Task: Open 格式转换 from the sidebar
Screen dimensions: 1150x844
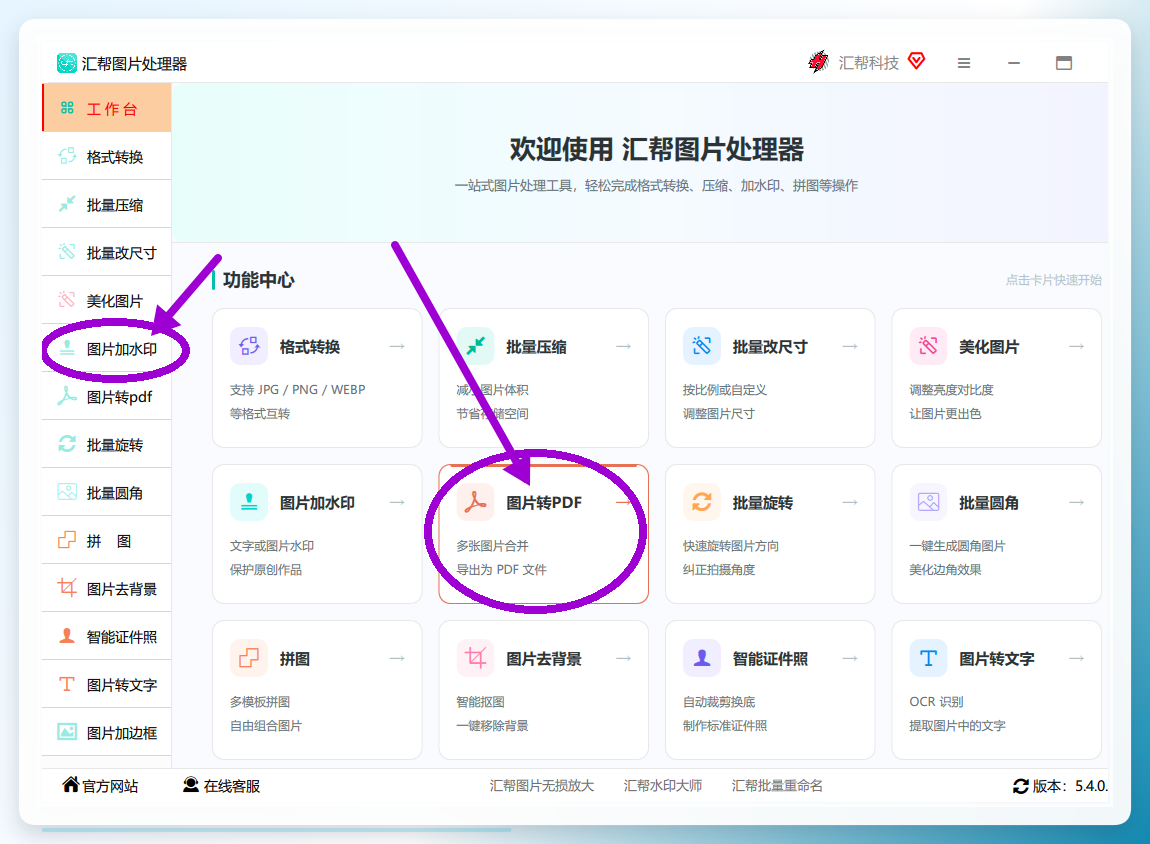Action: coord(107,156)
